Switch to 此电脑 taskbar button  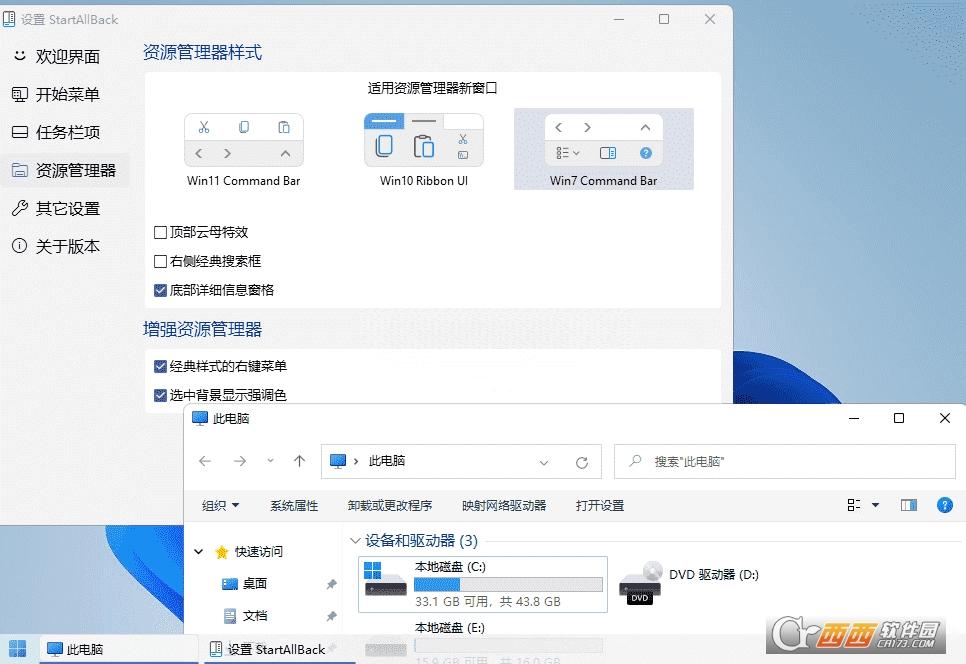point(119,649)
